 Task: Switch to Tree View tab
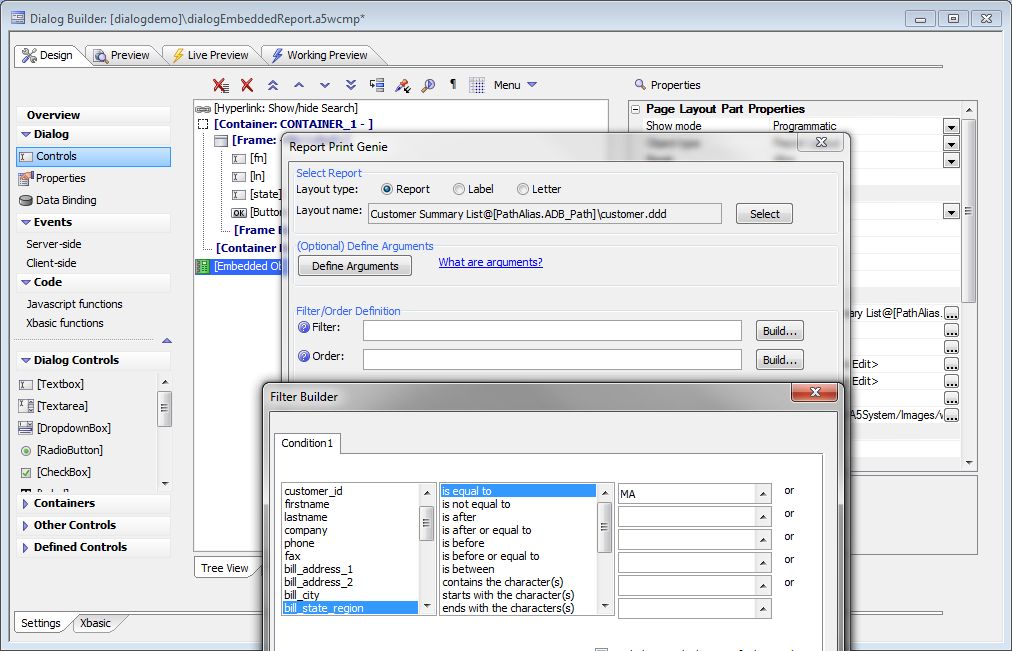pyautogui.click(x=225, y=568)
